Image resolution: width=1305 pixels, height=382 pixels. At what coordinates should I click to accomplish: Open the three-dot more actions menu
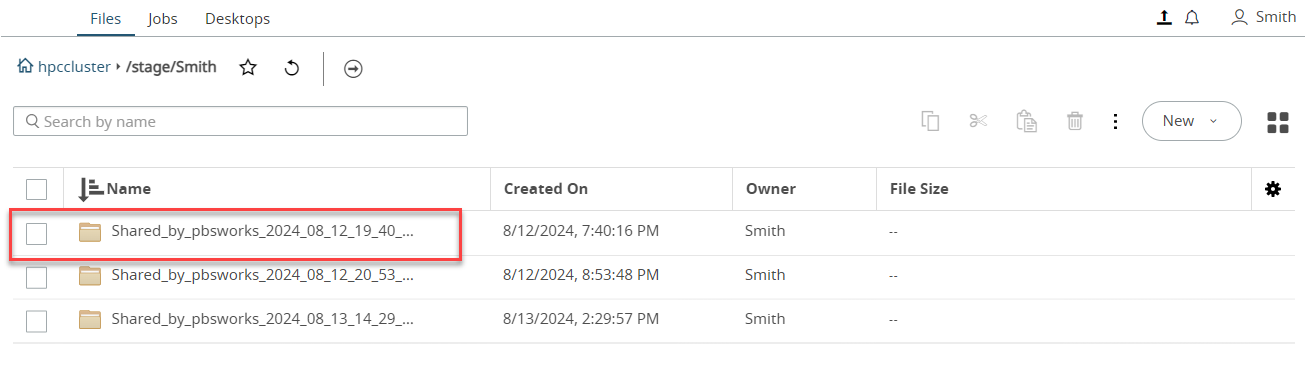[1115, 121]
